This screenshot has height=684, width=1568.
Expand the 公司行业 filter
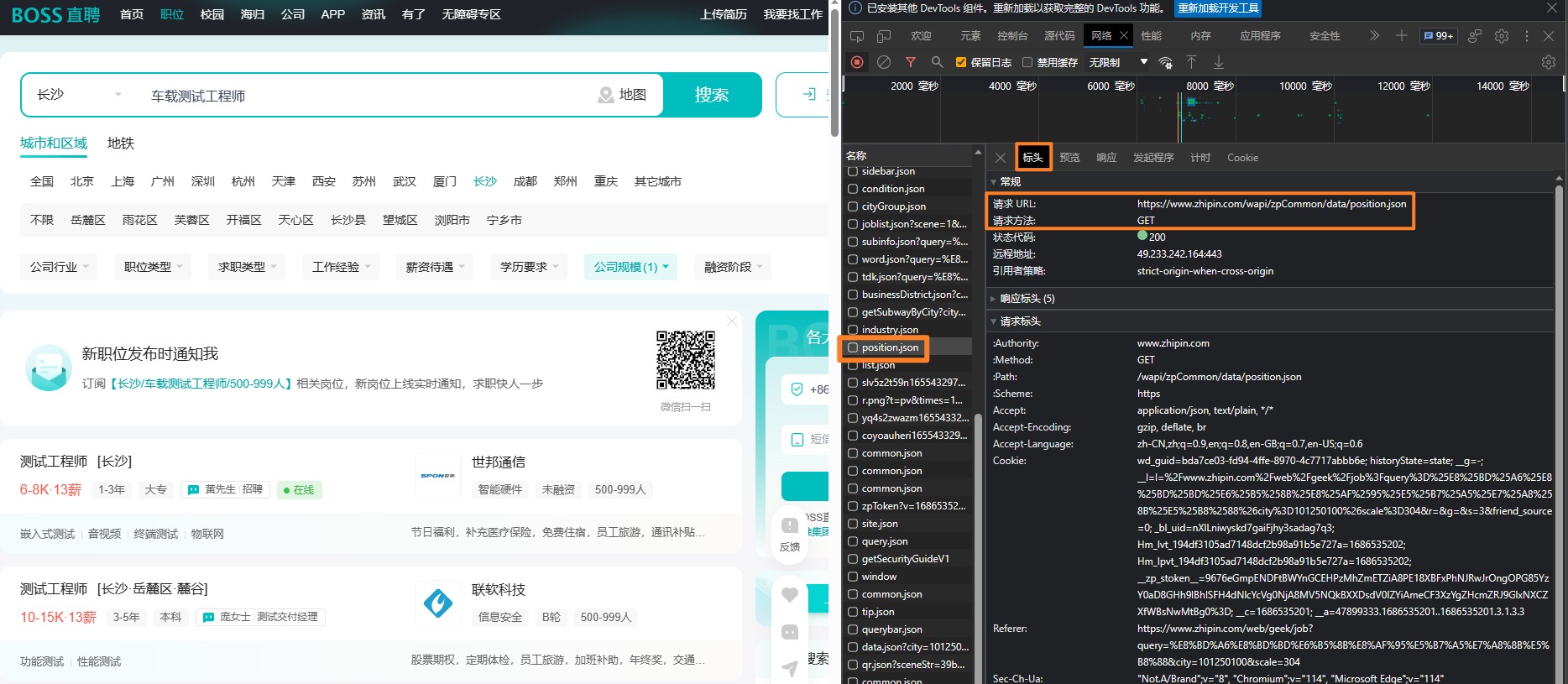(x=59, y=267)
